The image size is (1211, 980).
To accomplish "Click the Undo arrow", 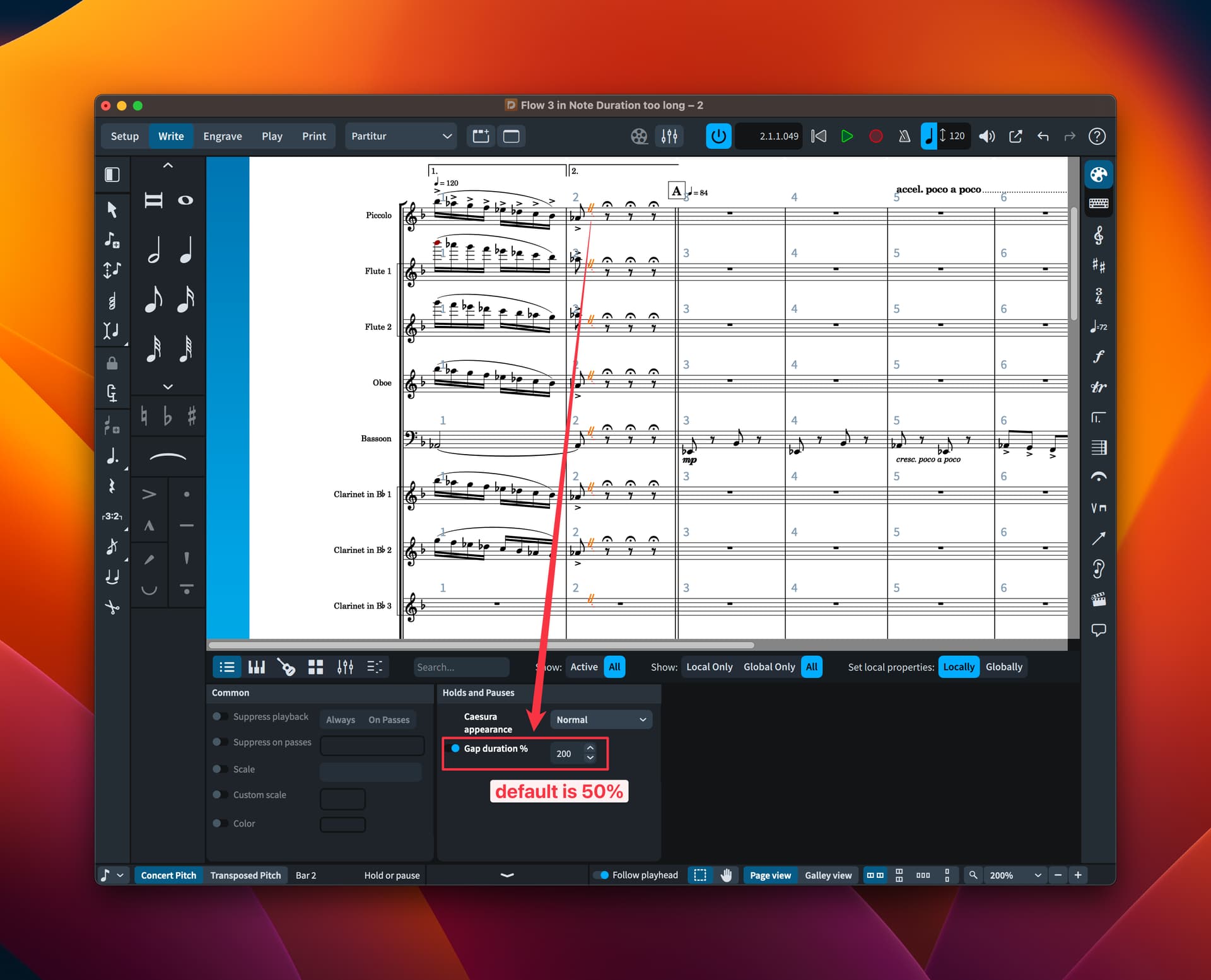I will tap(1043, 136).
